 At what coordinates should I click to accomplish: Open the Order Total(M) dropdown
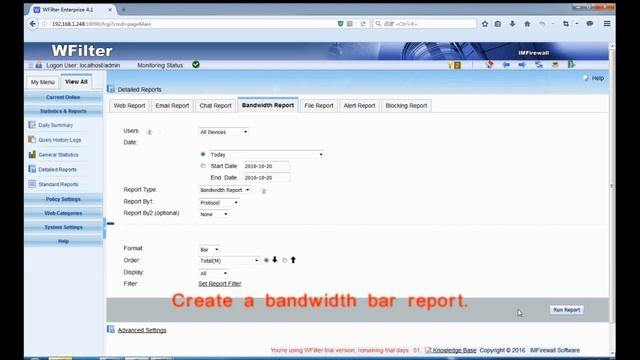tap(229, 260)
